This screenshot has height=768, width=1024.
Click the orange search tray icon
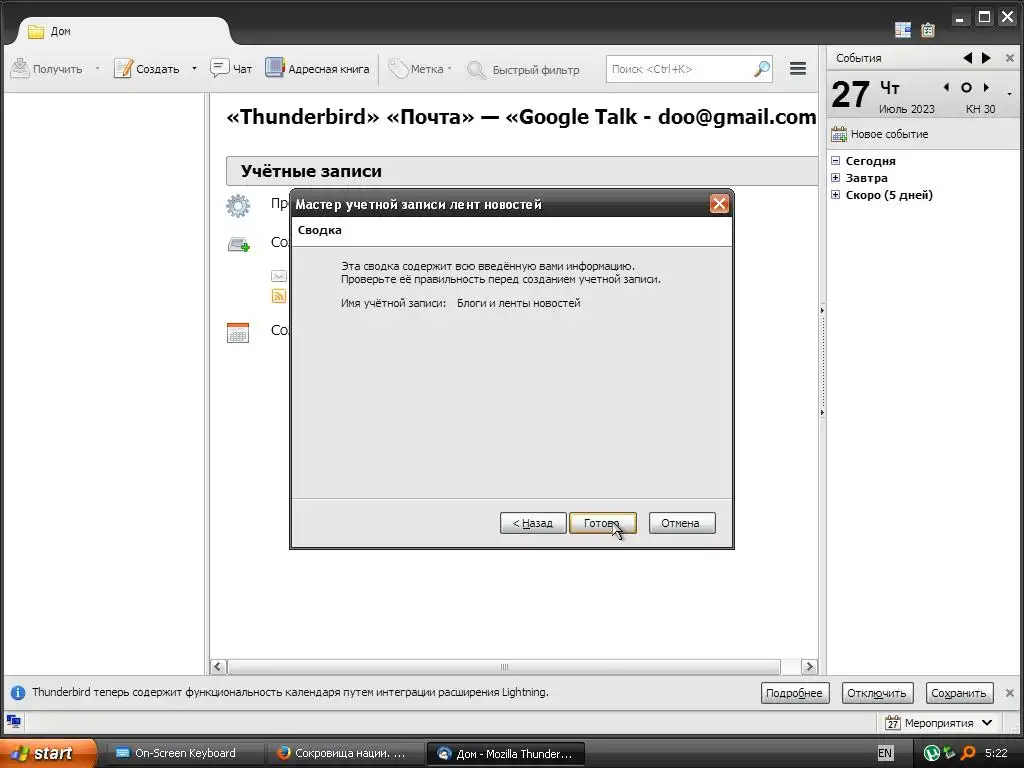(968, 753)
